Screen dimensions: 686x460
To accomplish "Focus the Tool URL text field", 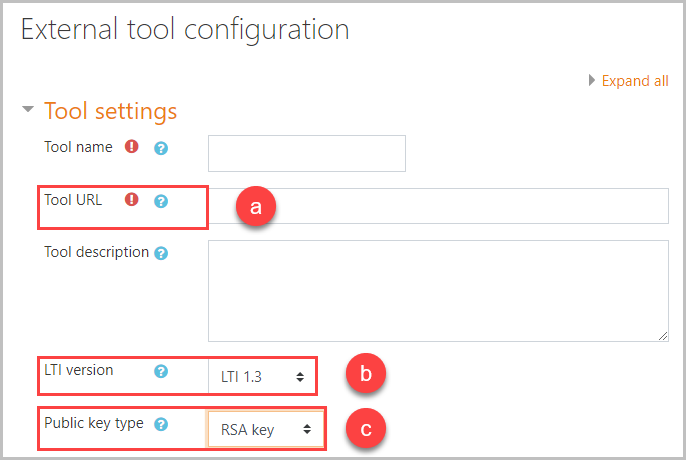I will click(438, 206).
